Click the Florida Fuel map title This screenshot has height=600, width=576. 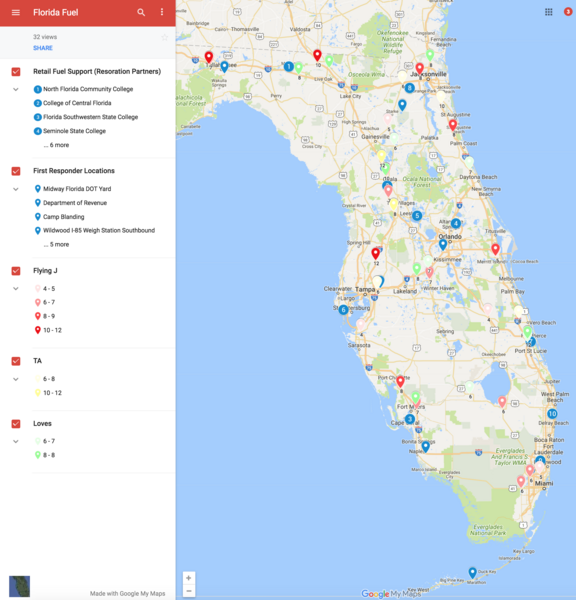click(x=55, y=13)
